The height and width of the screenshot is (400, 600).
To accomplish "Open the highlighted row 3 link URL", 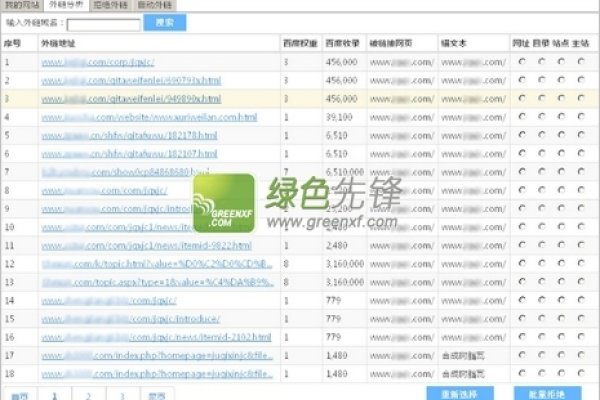I will (131, 99).
